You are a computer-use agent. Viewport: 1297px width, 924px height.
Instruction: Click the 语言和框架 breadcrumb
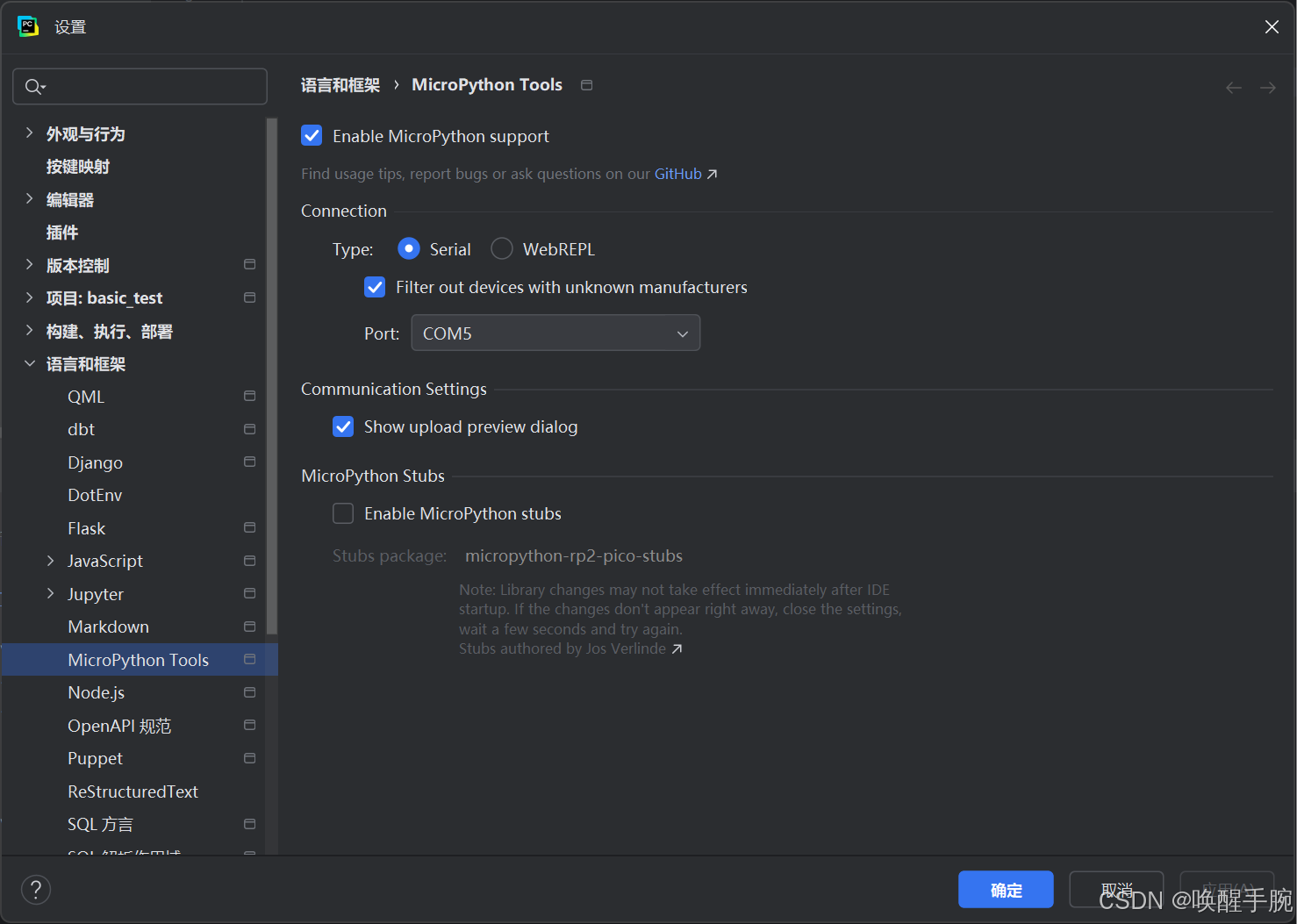tap(340, 85)
